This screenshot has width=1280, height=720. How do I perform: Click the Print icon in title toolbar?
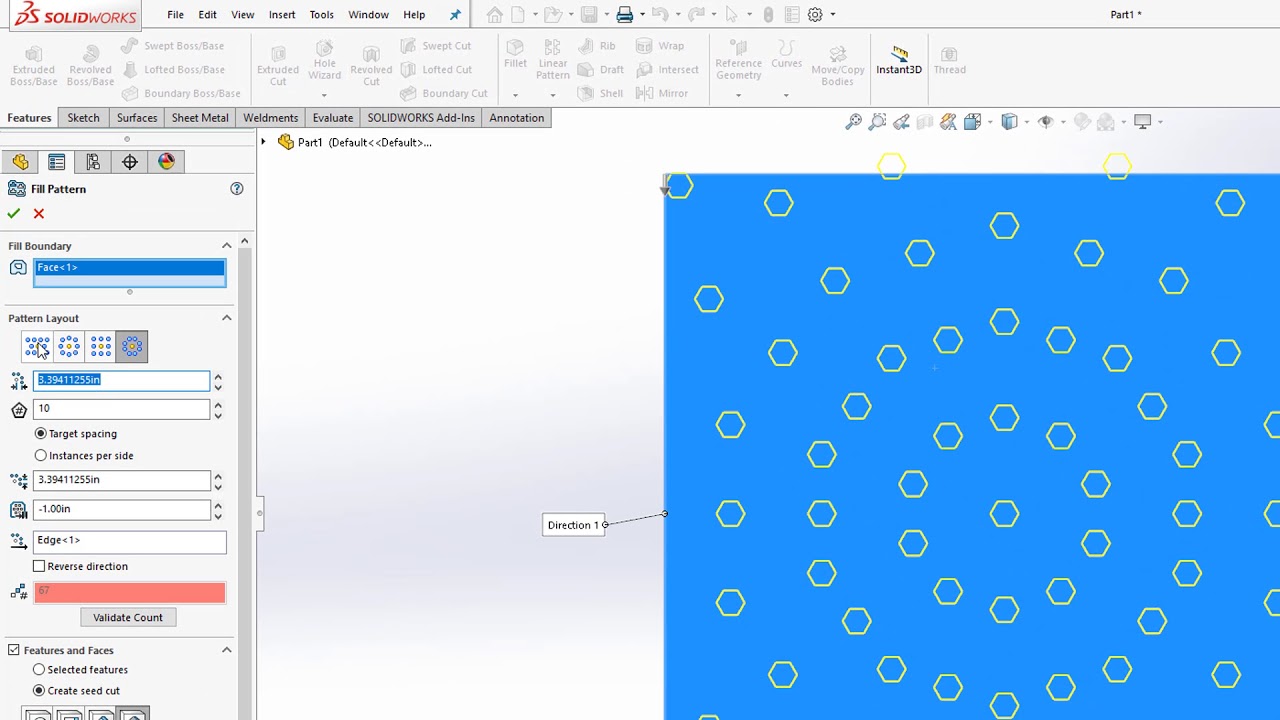[x=625, y=15]
